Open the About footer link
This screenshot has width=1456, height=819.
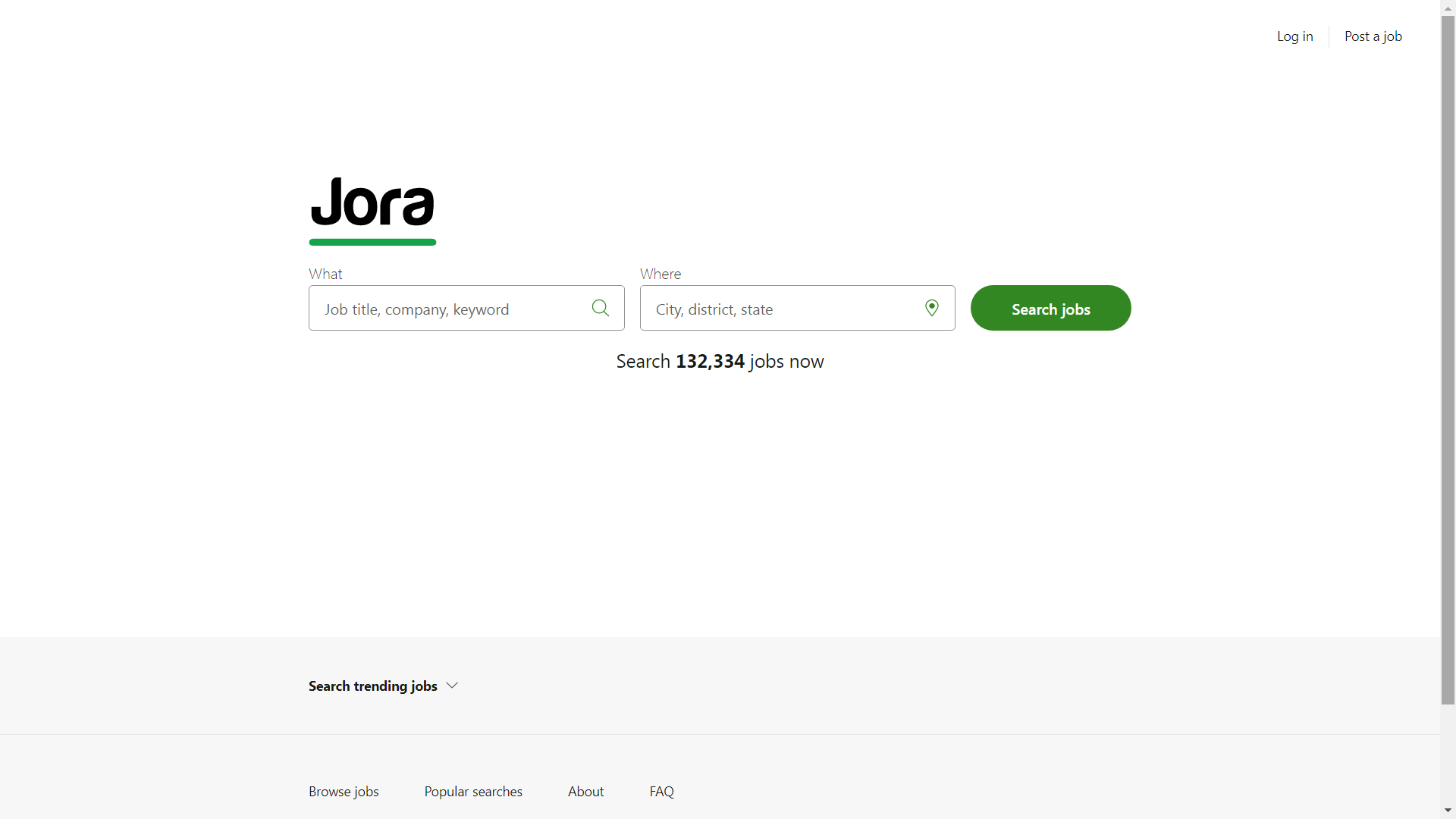585,791
